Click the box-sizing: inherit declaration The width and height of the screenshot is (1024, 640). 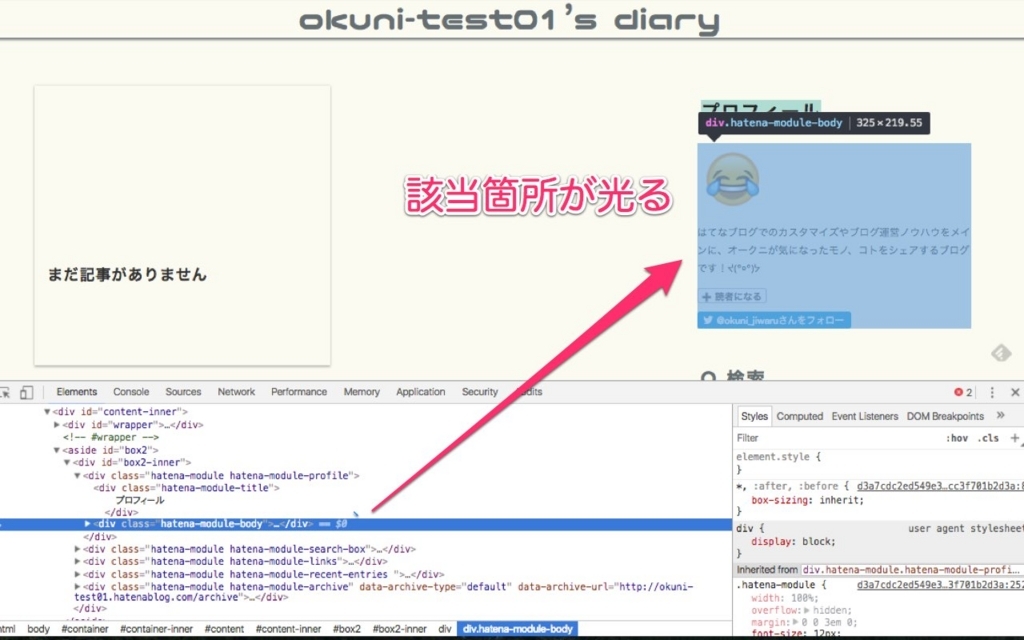[807, 500]
